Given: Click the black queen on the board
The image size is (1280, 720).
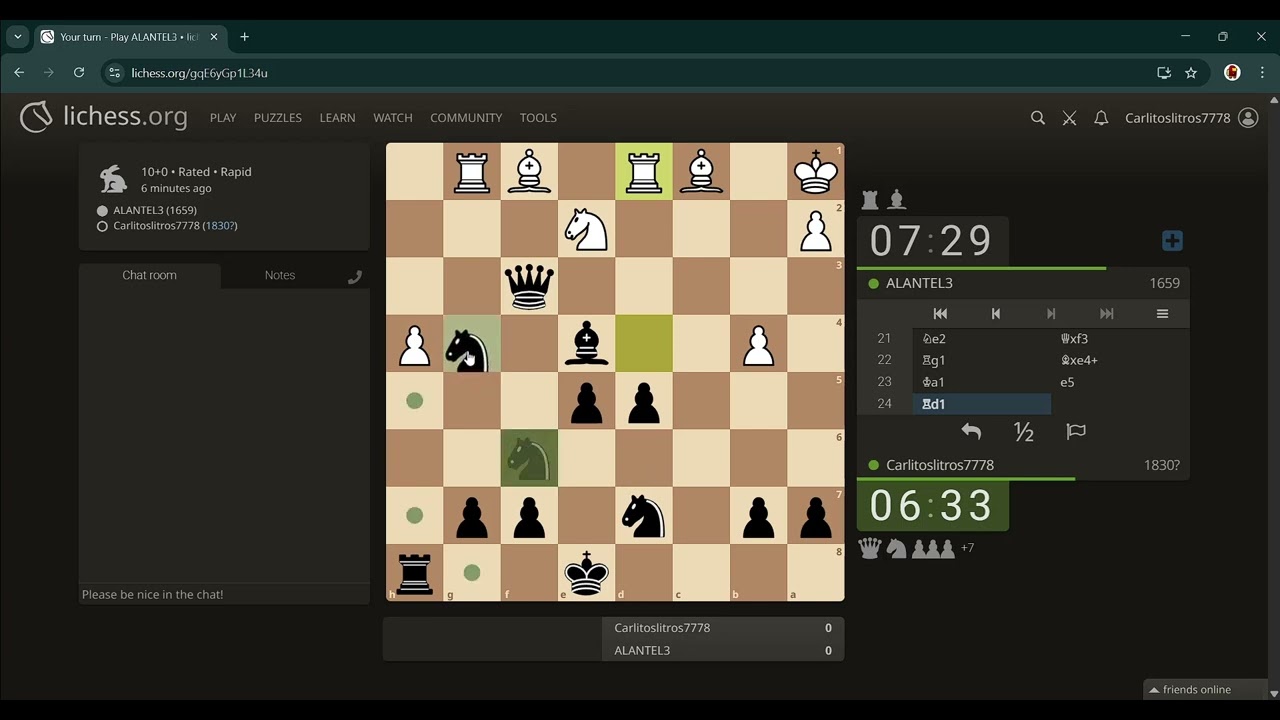Looking at the screenshot, I should click(529, 286).
